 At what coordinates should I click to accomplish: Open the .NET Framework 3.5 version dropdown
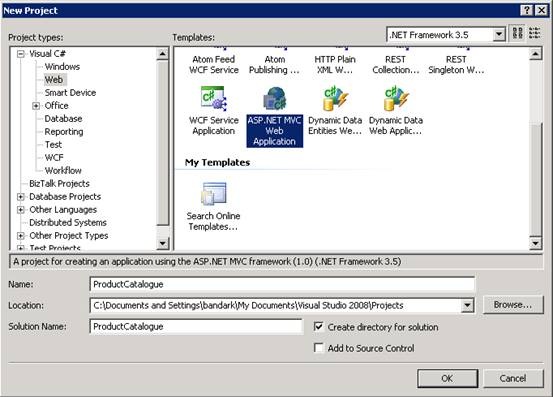499,35
